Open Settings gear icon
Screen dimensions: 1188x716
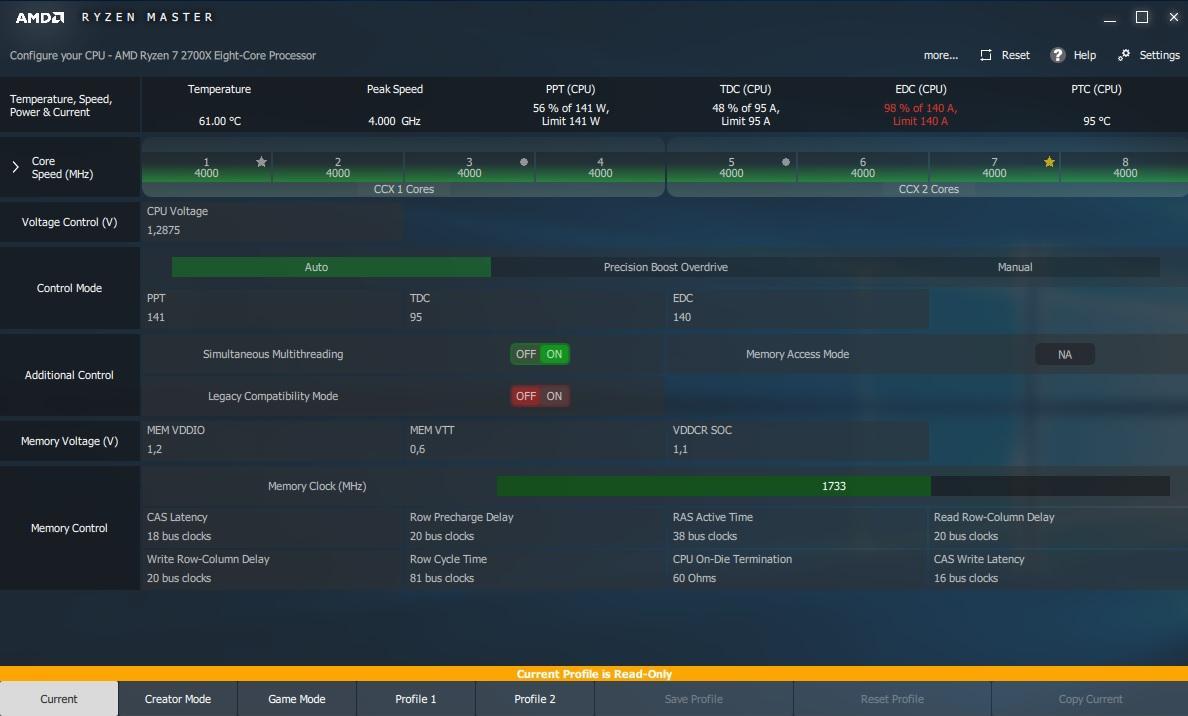1124,55
